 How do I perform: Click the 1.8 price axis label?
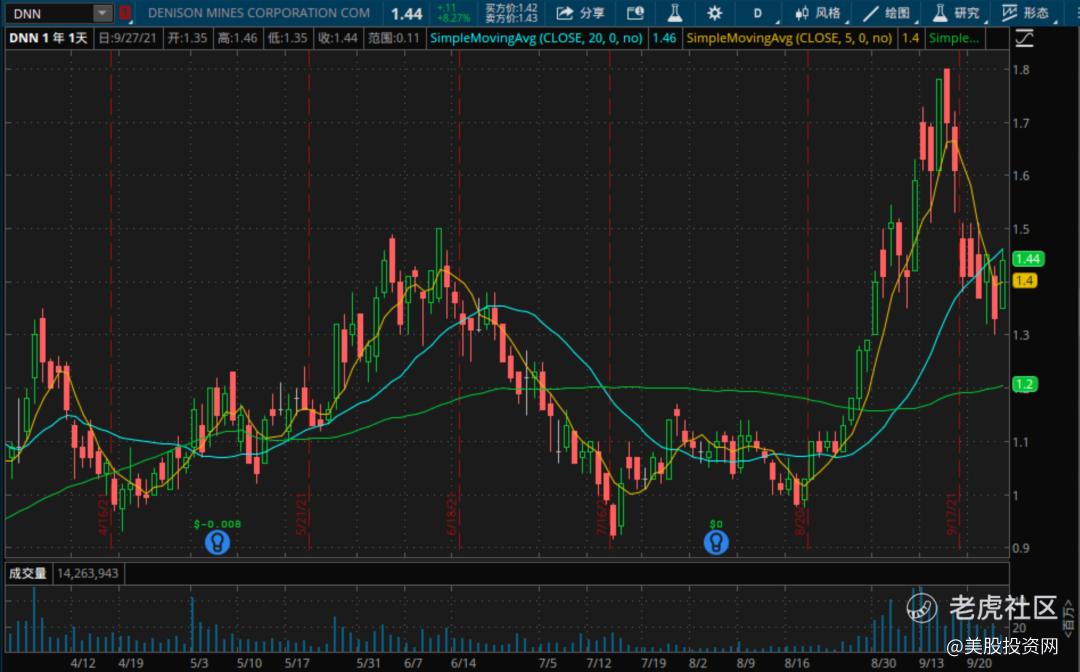[1021, 70]
